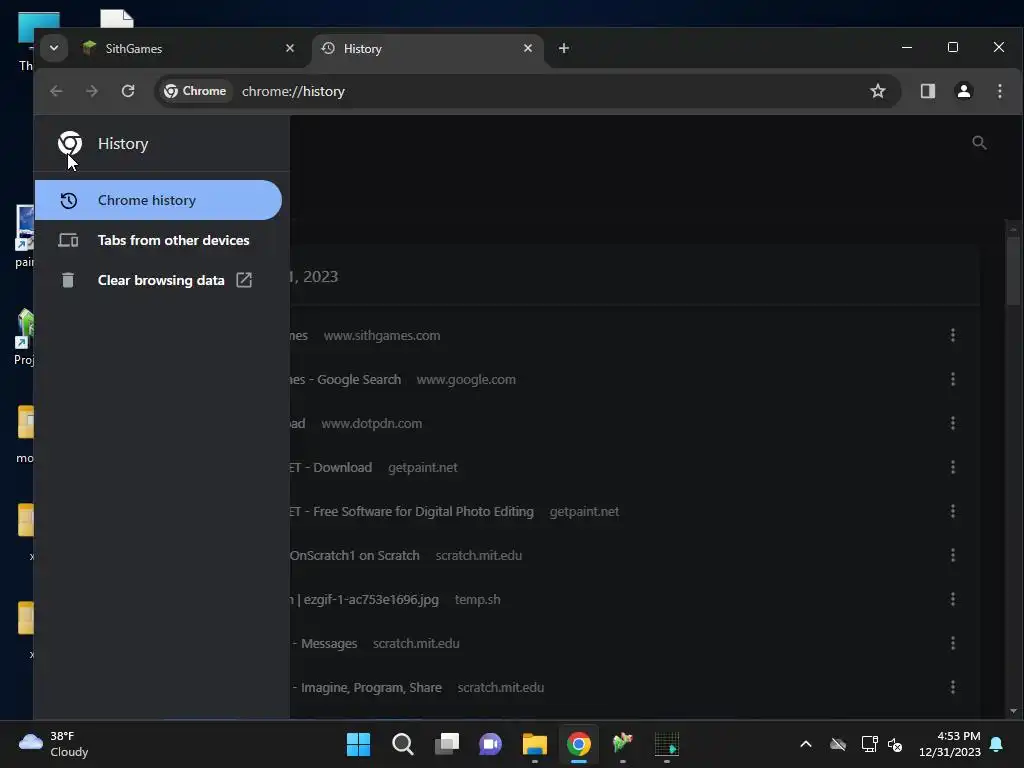Screen dimensions: 1024x768
Task: Open the tab search dropdown arrow
Action: (x=54, y=48)
